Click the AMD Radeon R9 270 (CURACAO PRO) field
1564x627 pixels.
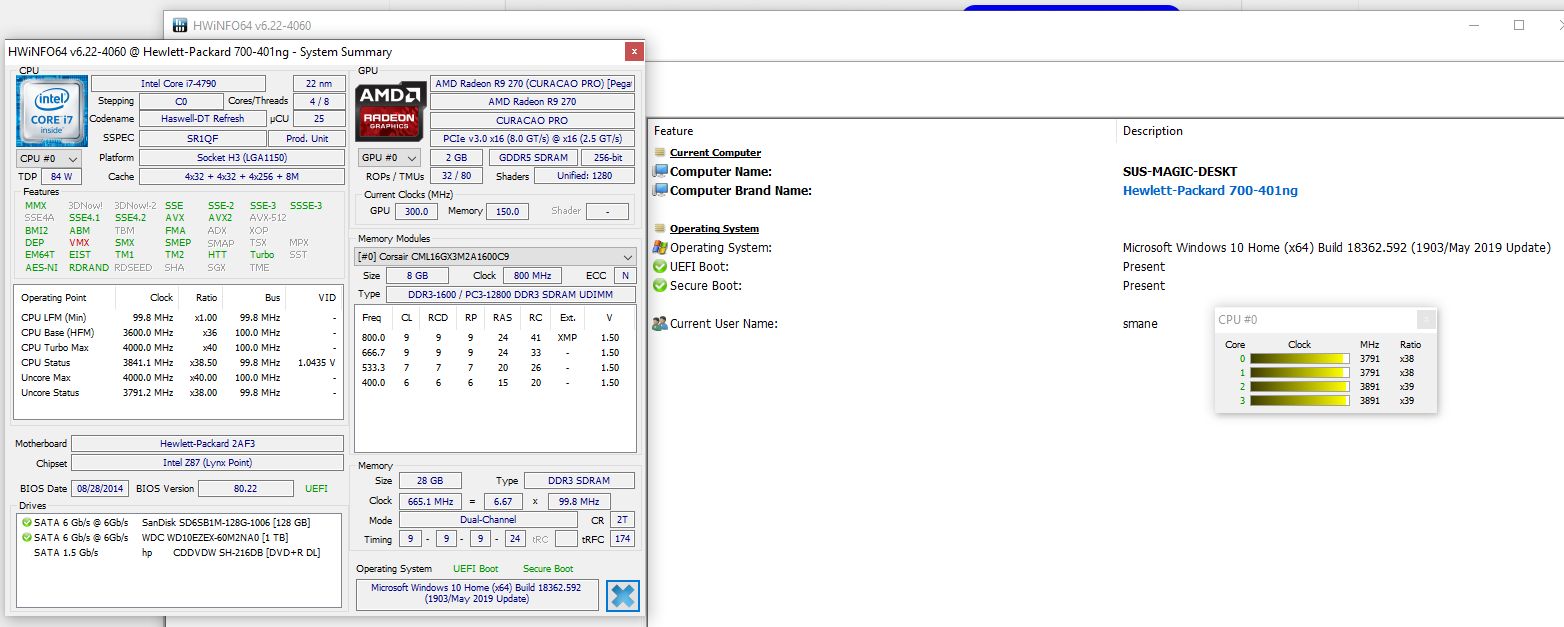click(x=532, y=84)
